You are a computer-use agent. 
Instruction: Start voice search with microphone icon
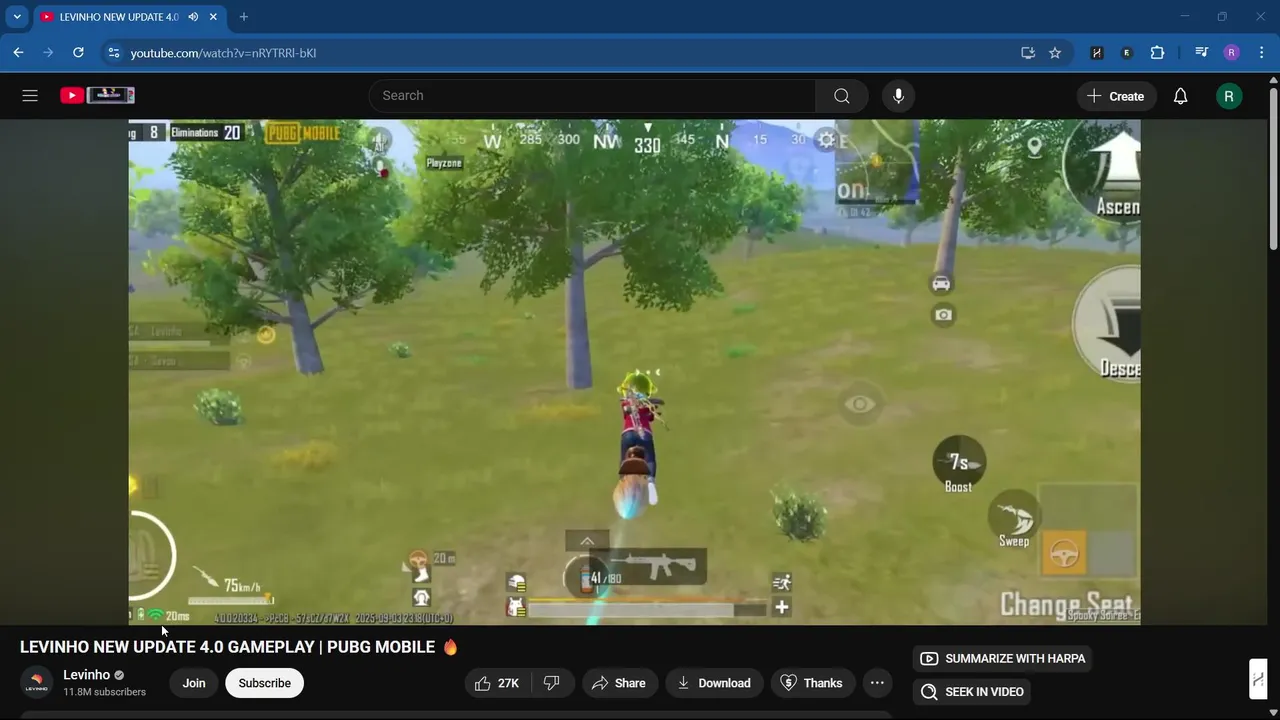pos(898,96)
